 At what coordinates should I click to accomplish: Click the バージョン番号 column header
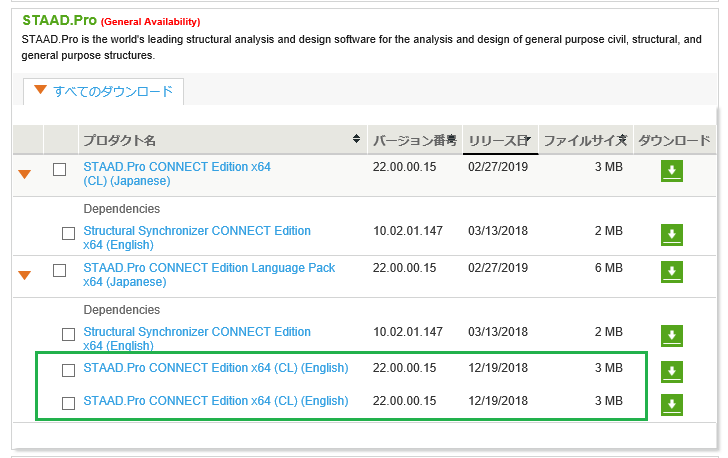[x=415, y=140]
